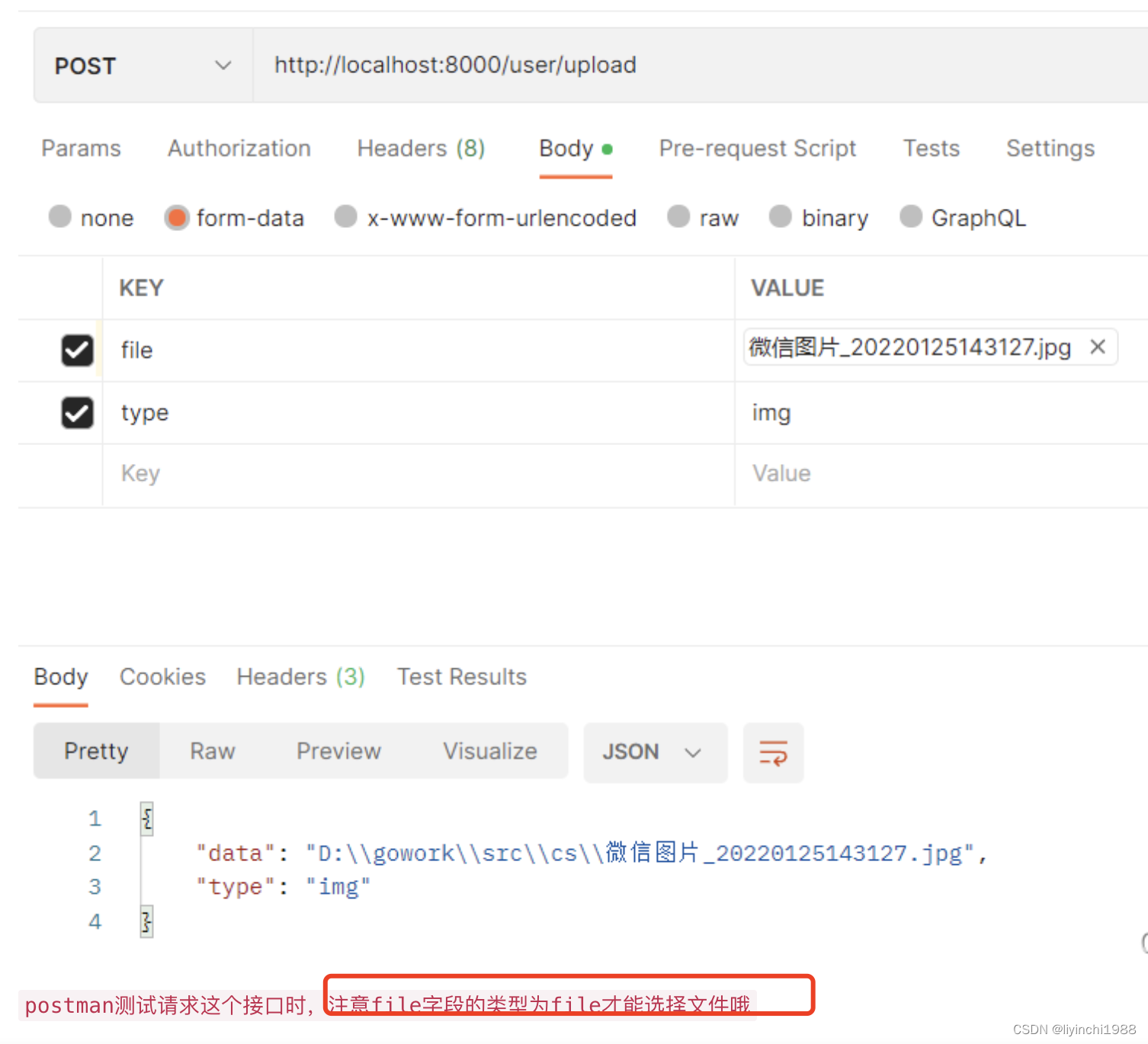
Task: Click the request URL field
Action: point(700,66)
